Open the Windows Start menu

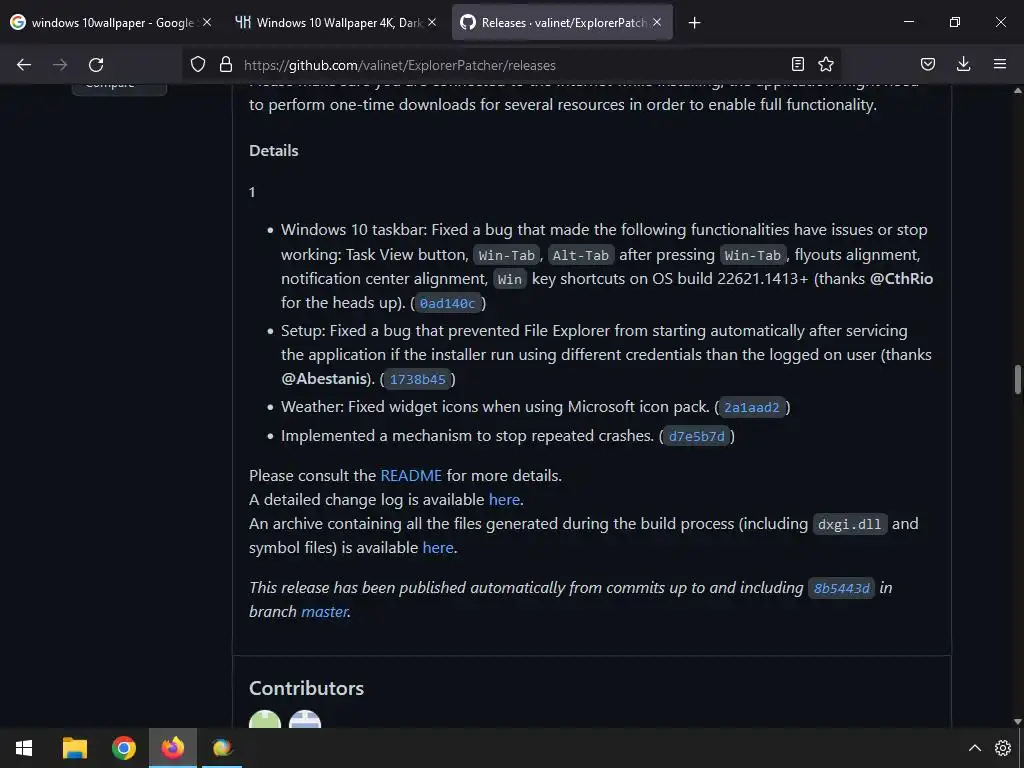click(x=24, y=748)
